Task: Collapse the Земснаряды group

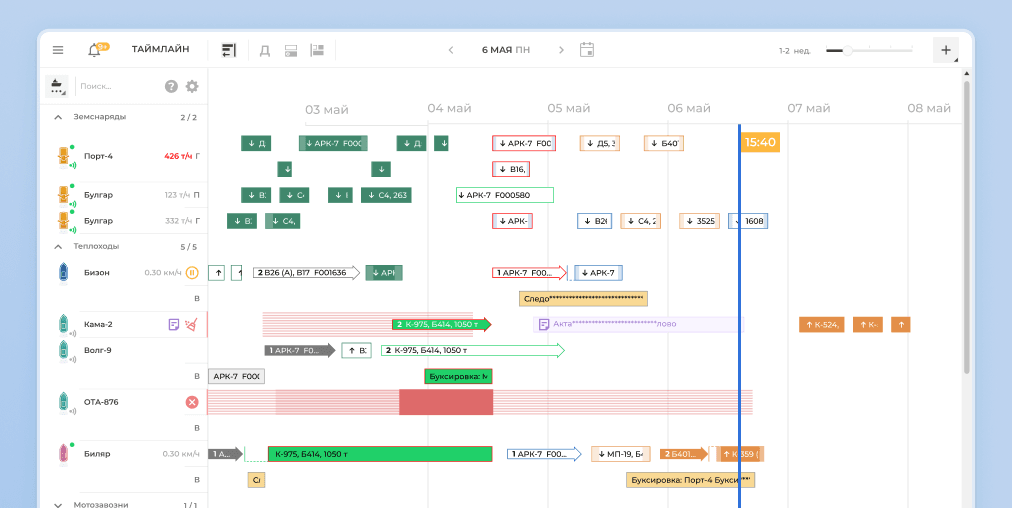Action: [x=58, y=117]
